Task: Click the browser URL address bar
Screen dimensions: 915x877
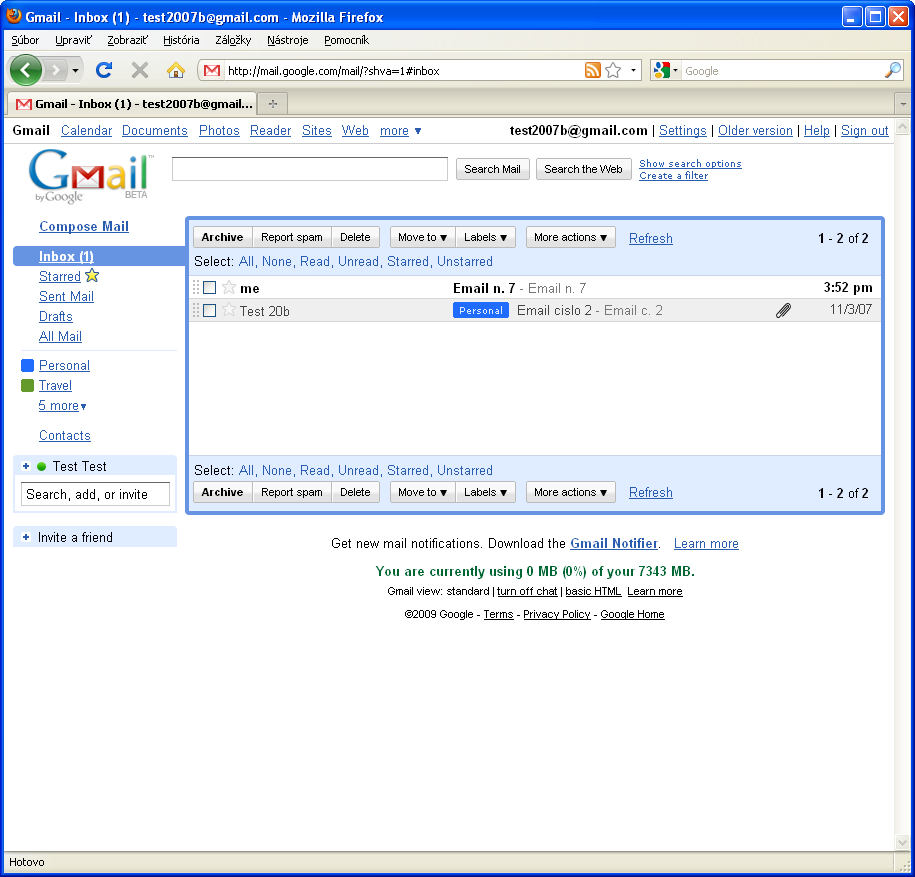Action: 403,71
